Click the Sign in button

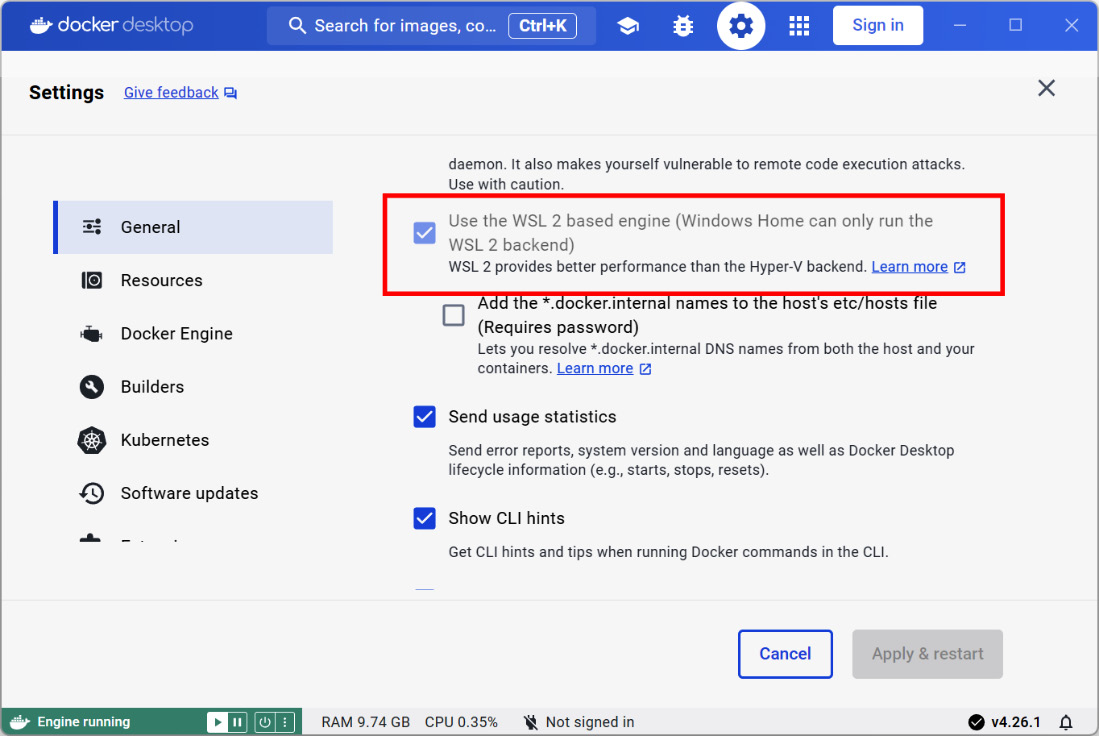[878, 26]
